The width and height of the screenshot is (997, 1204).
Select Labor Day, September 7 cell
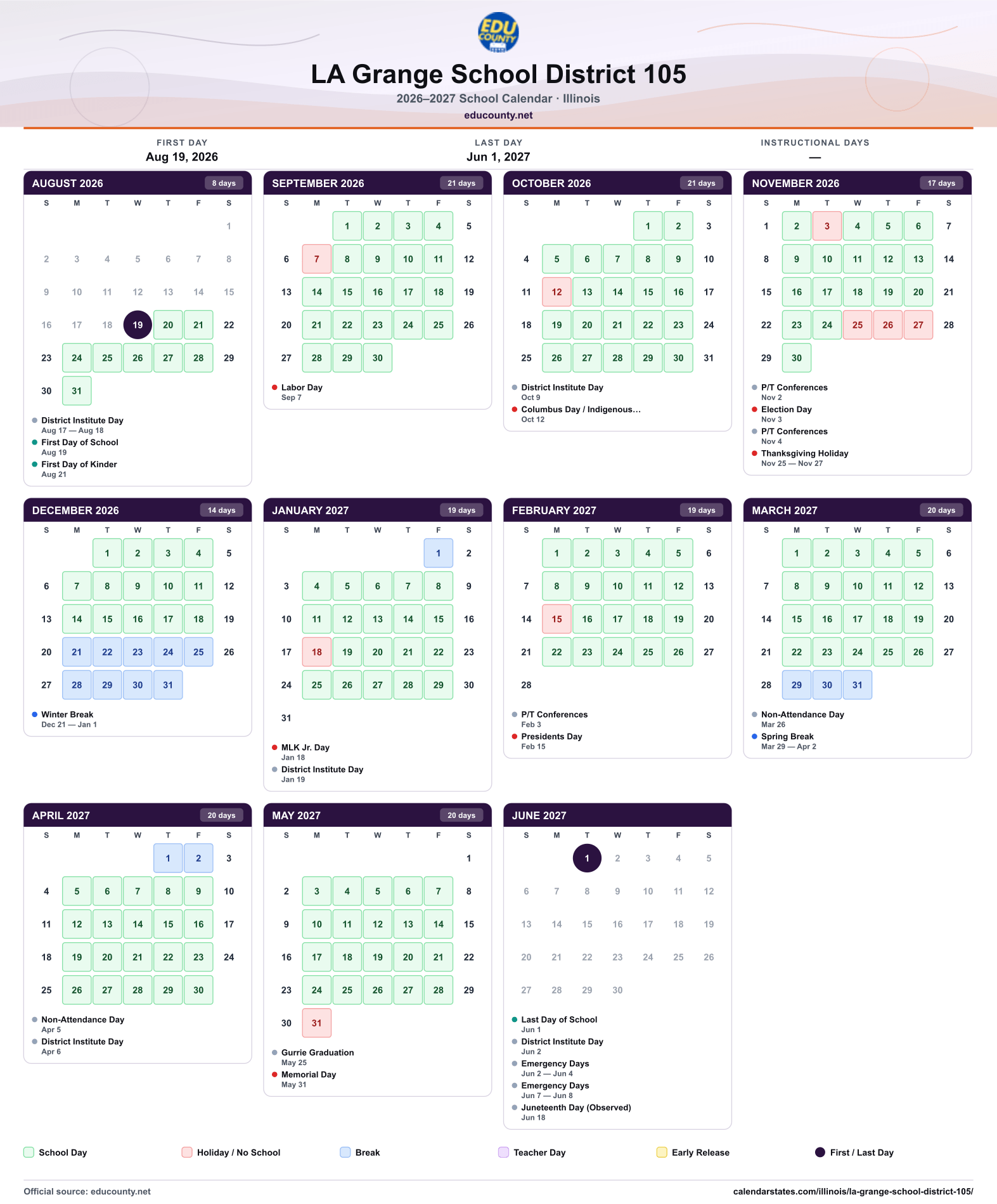tap(317, 259)
